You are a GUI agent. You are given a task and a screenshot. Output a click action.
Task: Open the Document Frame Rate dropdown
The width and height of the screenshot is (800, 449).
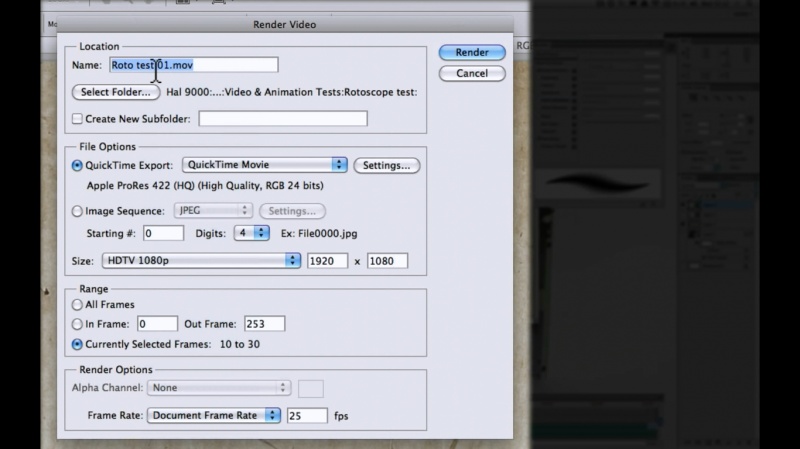pyautogui.click(x=214, y=415)
